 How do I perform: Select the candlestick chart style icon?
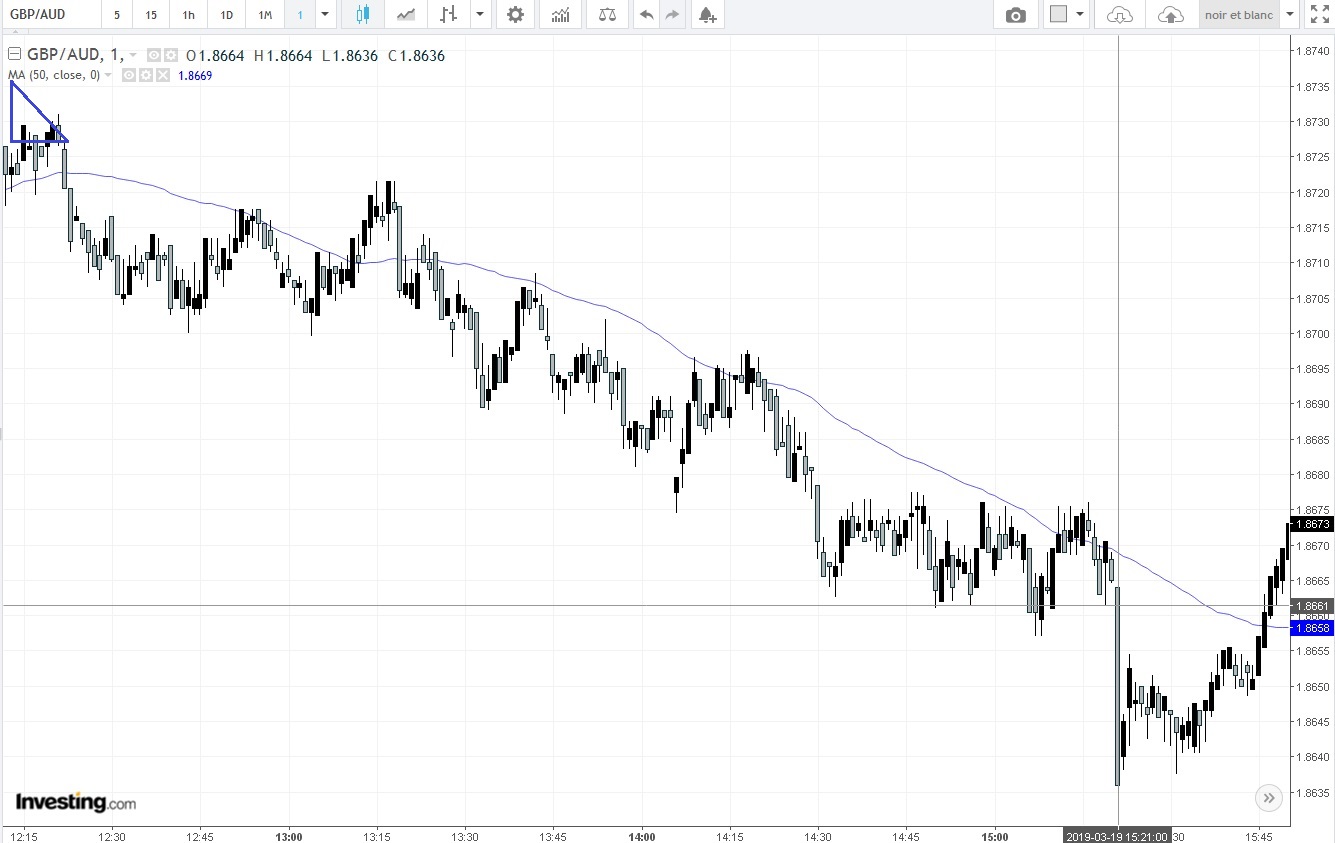pyautogui.click(x=362, y=15)
